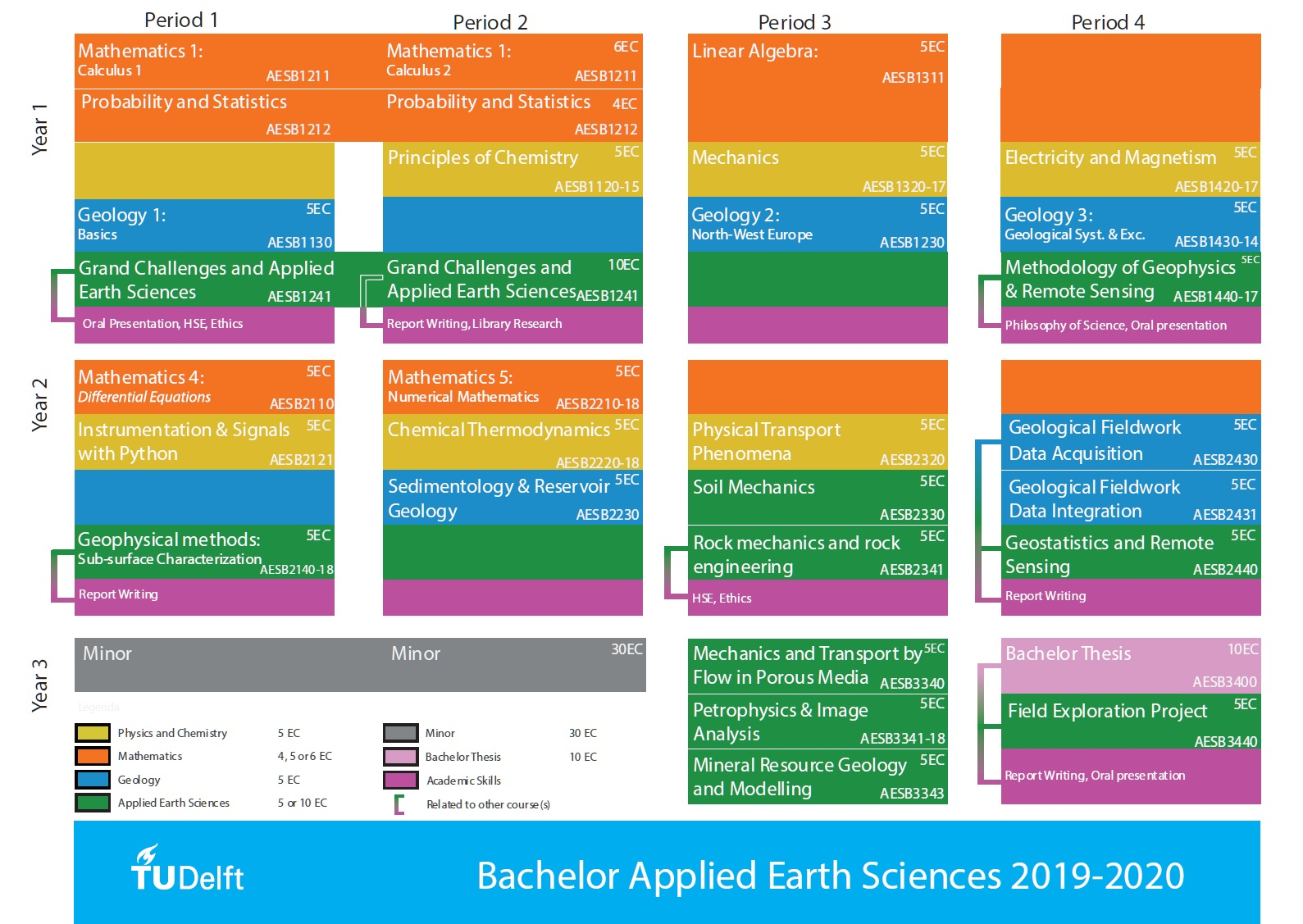Image resolution: width=1303 pixels, height=924 pixels.
Task: Click 'Report Writing, Oral presentation' in Year 3
Action: pyautogui.click(x=1095, y=776)
